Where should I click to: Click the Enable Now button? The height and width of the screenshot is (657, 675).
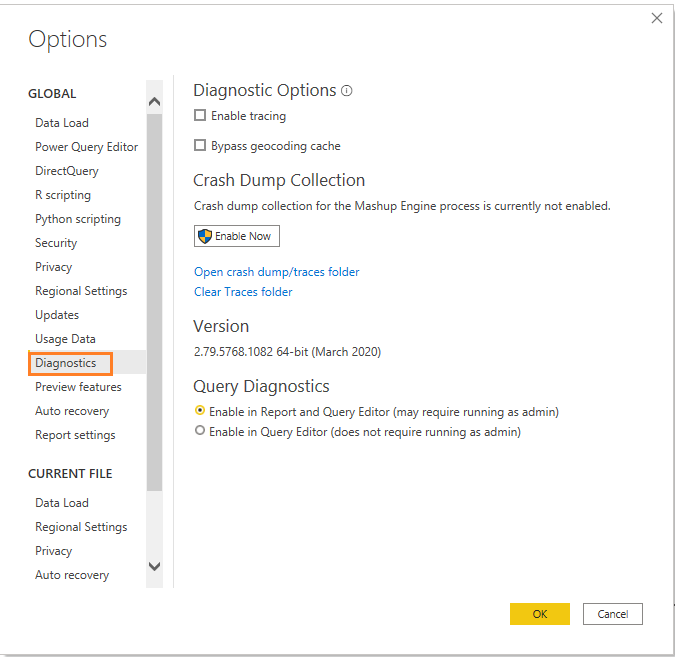pyautogui.click(x=237, y=236)
